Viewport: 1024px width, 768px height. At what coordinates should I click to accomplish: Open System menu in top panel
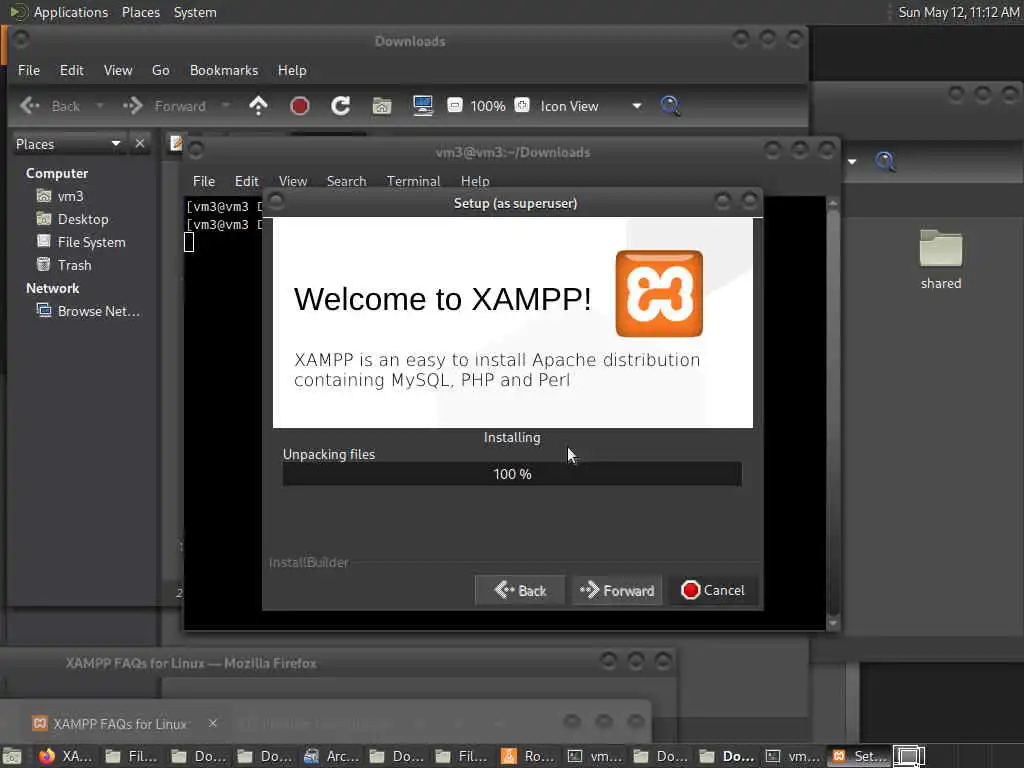pos(195,12)
